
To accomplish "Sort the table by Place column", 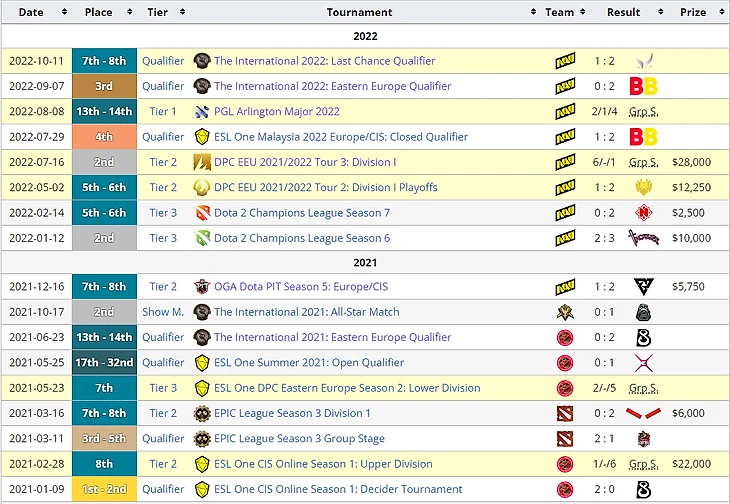I will [x=105, y=12].
